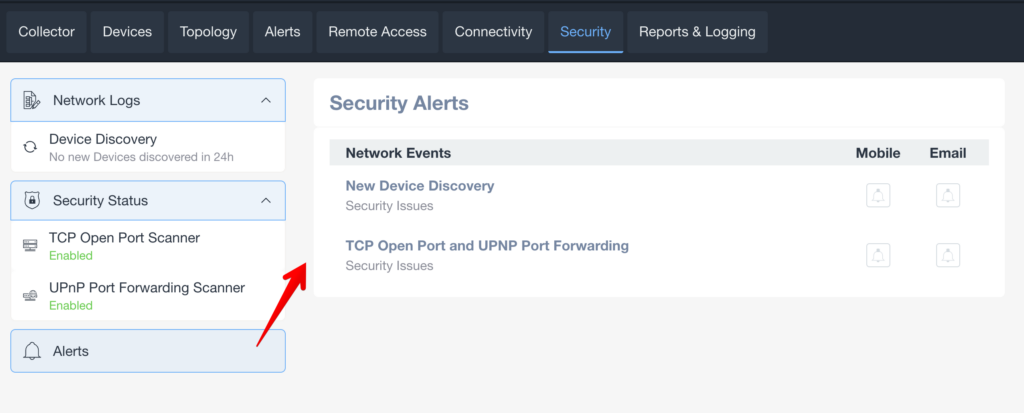This screenshot has width=1024, height=413.
Task: Select the Alerts panel in sidebar
Action: pyautogui.click(x=148, y=351)
